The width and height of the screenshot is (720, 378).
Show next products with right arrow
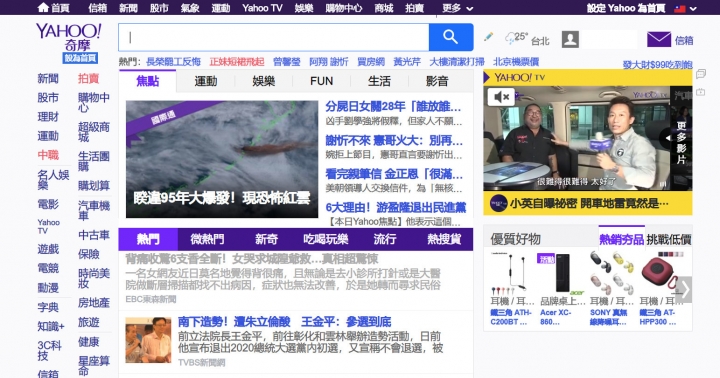tap(684, 289)
